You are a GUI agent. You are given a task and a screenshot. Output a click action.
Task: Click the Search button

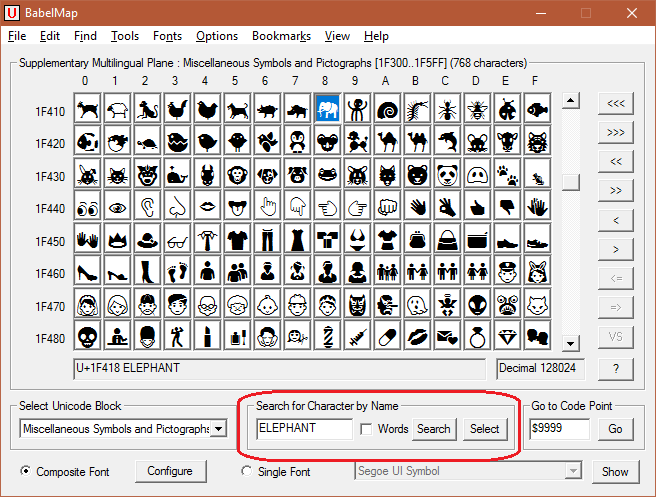tap(434, 429)
